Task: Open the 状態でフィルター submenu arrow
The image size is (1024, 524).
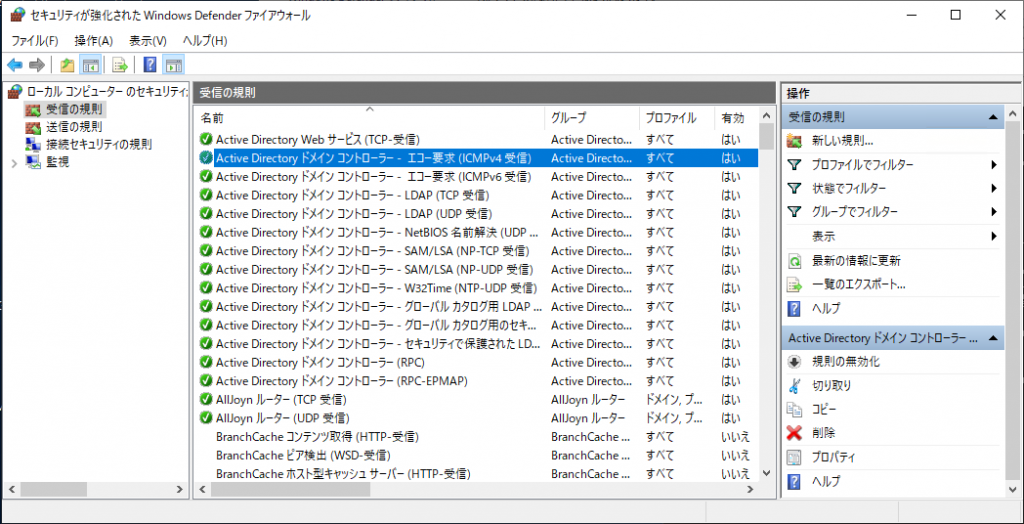Action: pyautogui.click(x=994, y=188)
